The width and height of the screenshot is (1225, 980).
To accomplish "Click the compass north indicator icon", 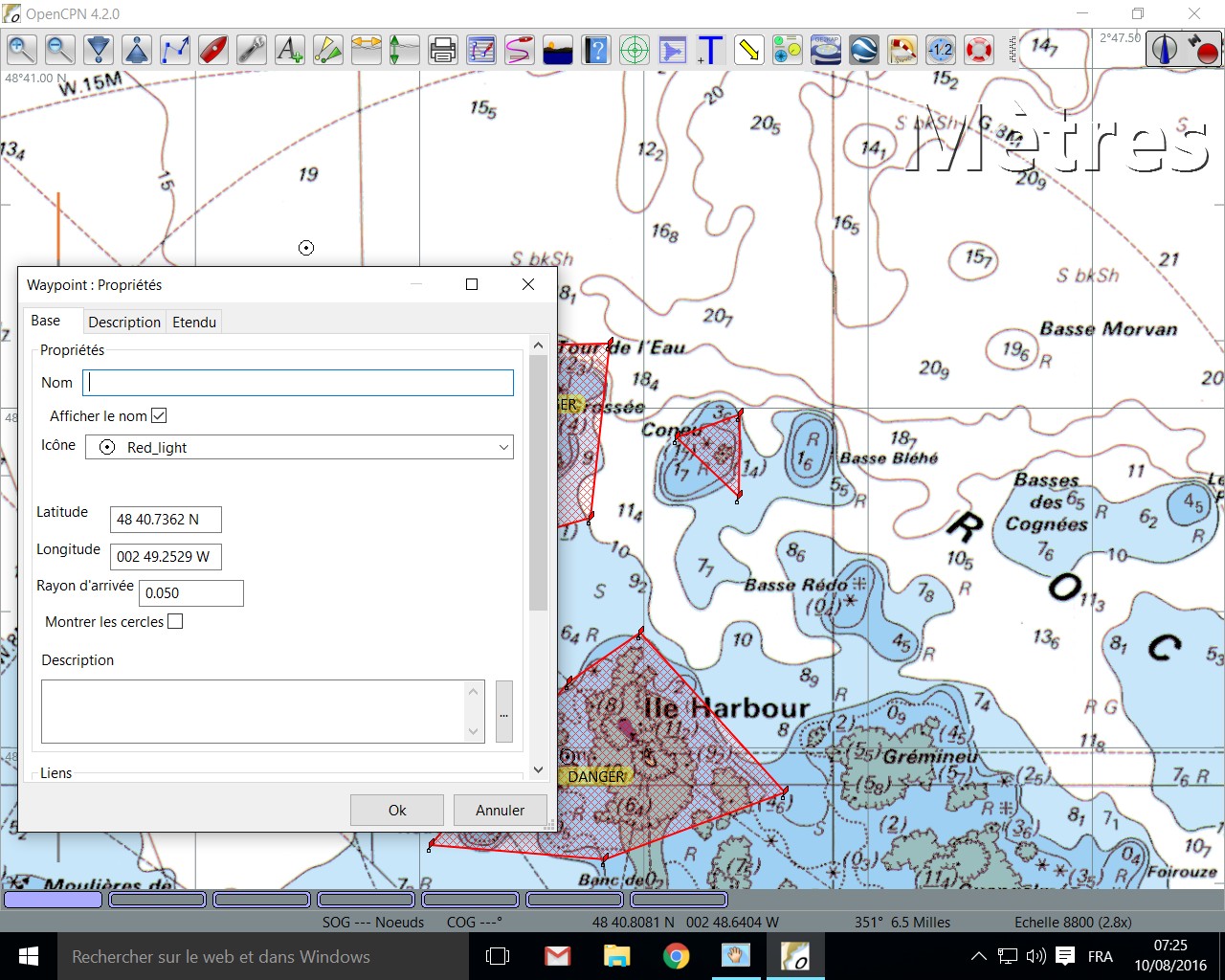I will 1164,49.
